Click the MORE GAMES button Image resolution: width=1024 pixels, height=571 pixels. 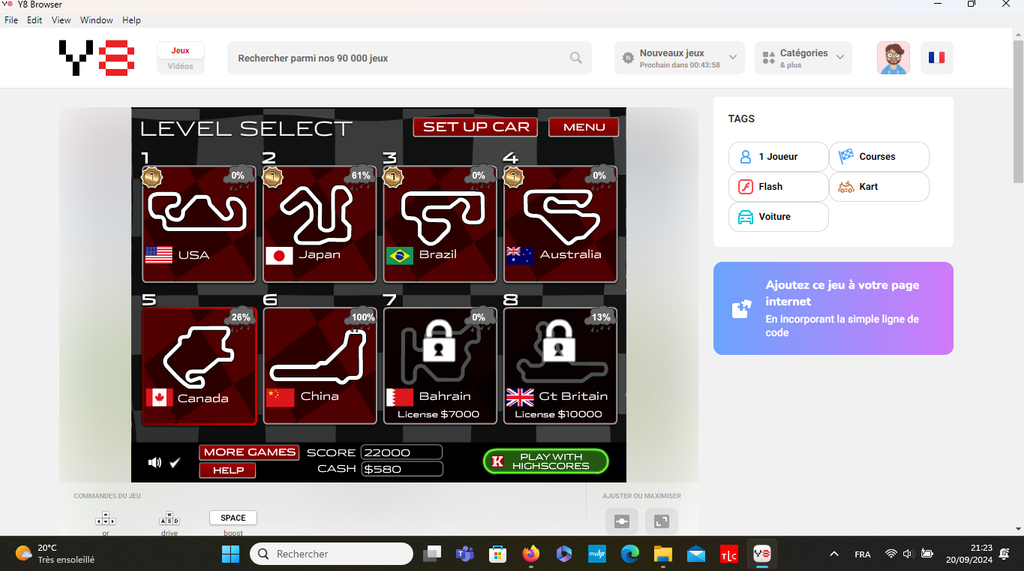[x=249, y=452]
